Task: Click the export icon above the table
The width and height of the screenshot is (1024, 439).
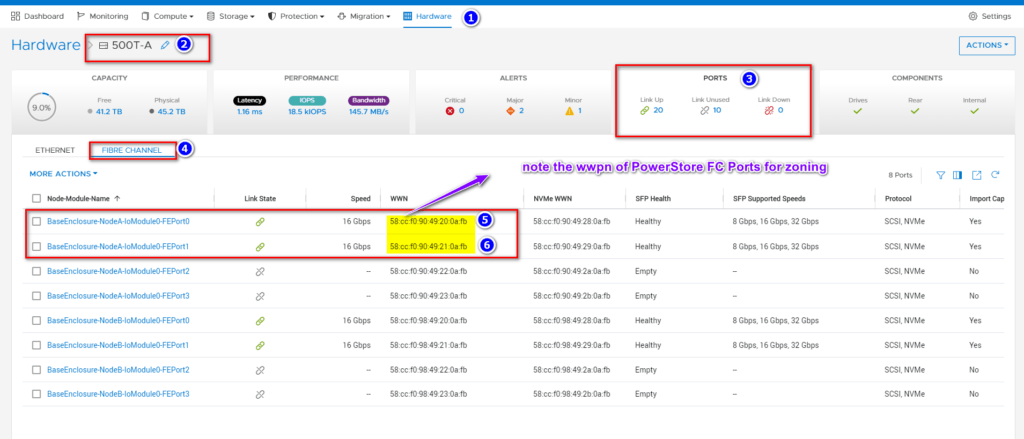Action: [x=976, y=175]
